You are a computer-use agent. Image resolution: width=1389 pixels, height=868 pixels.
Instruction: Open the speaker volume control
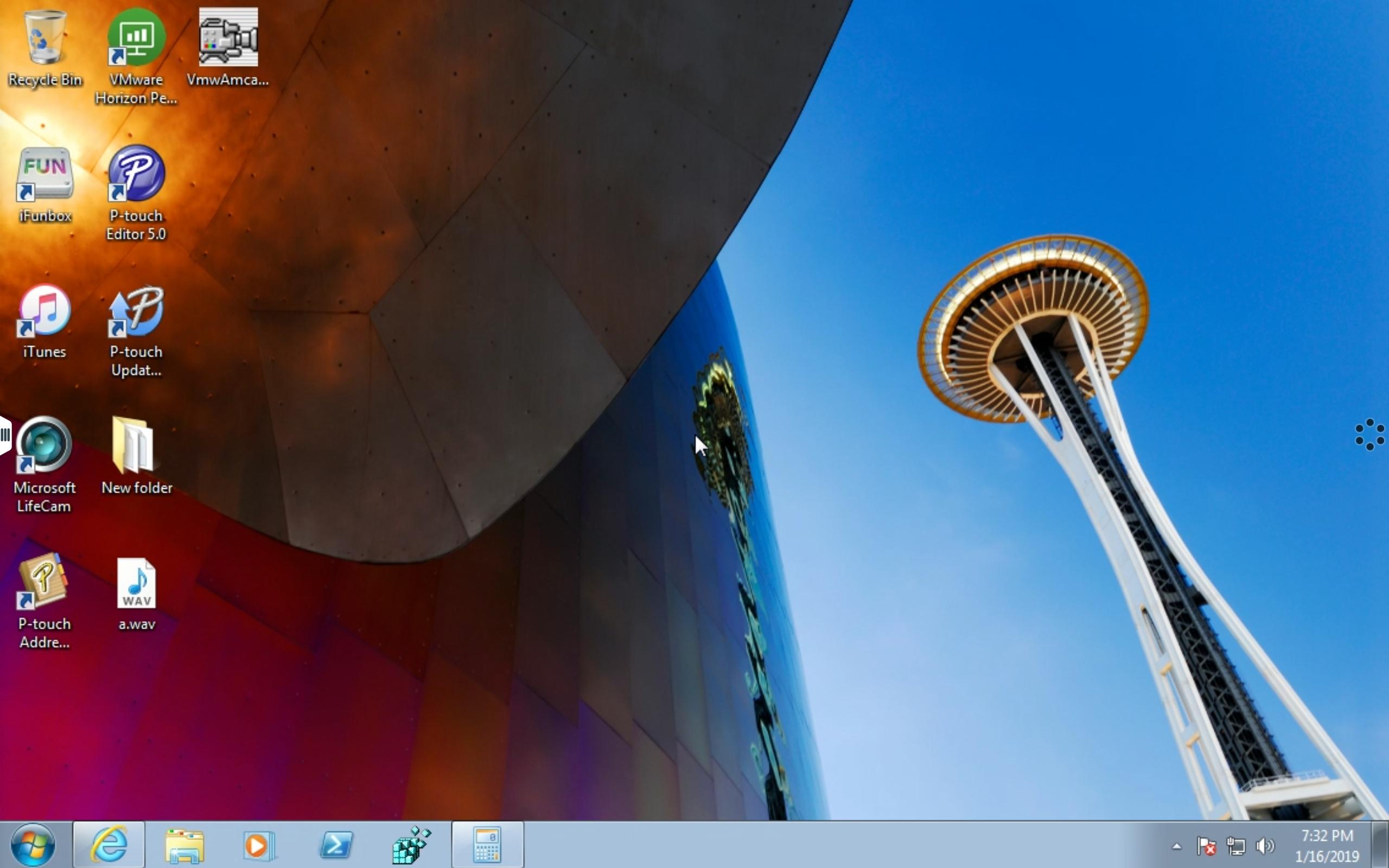click(1264, 846)
